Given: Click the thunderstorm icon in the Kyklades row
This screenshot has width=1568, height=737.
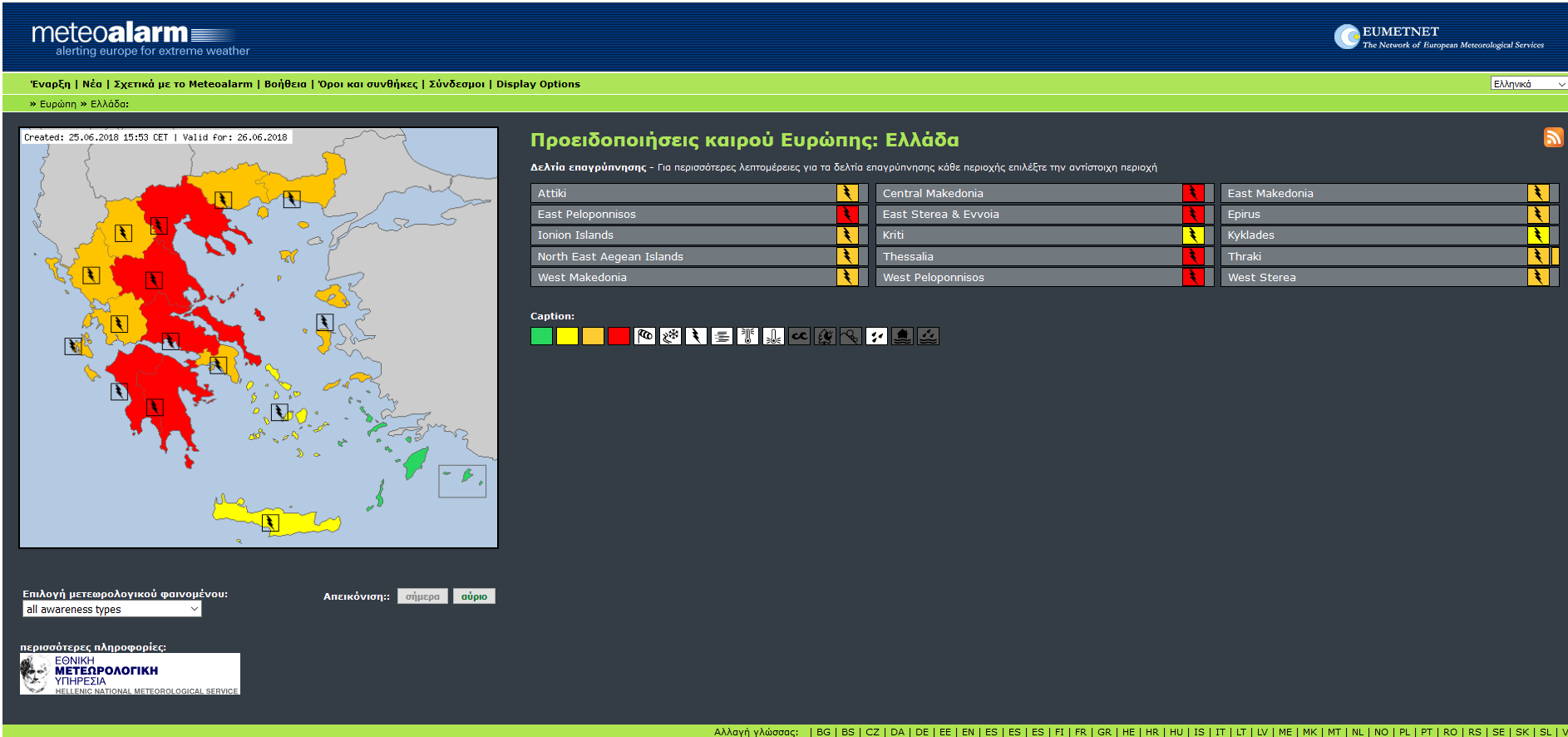Looking at the screenshot, I should [x=1538, y=235].
